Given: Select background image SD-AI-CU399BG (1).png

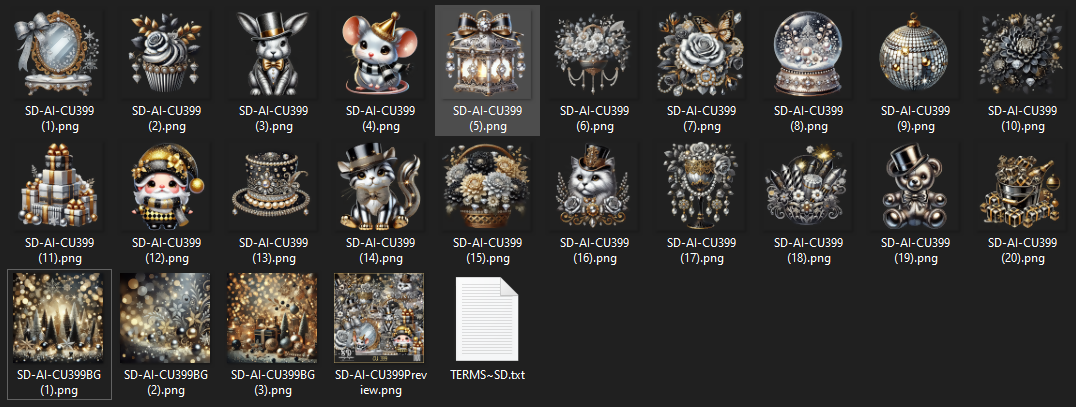Looking at the screenshot, I should tap(59, 318).
